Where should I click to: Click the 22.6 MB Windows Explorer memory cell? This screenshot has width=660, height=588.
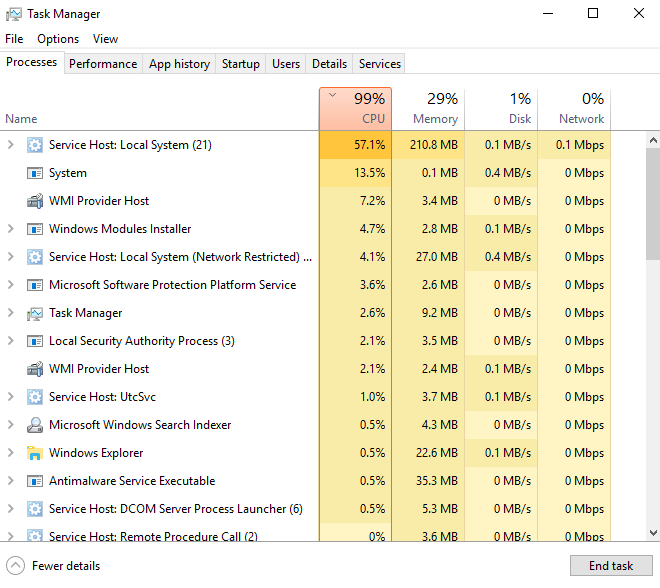point(428,453)
